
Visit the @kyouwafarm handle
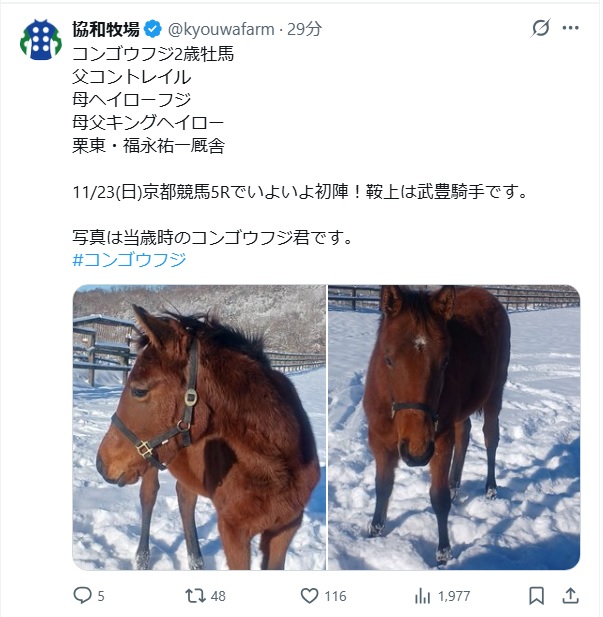tap(221, 30)
